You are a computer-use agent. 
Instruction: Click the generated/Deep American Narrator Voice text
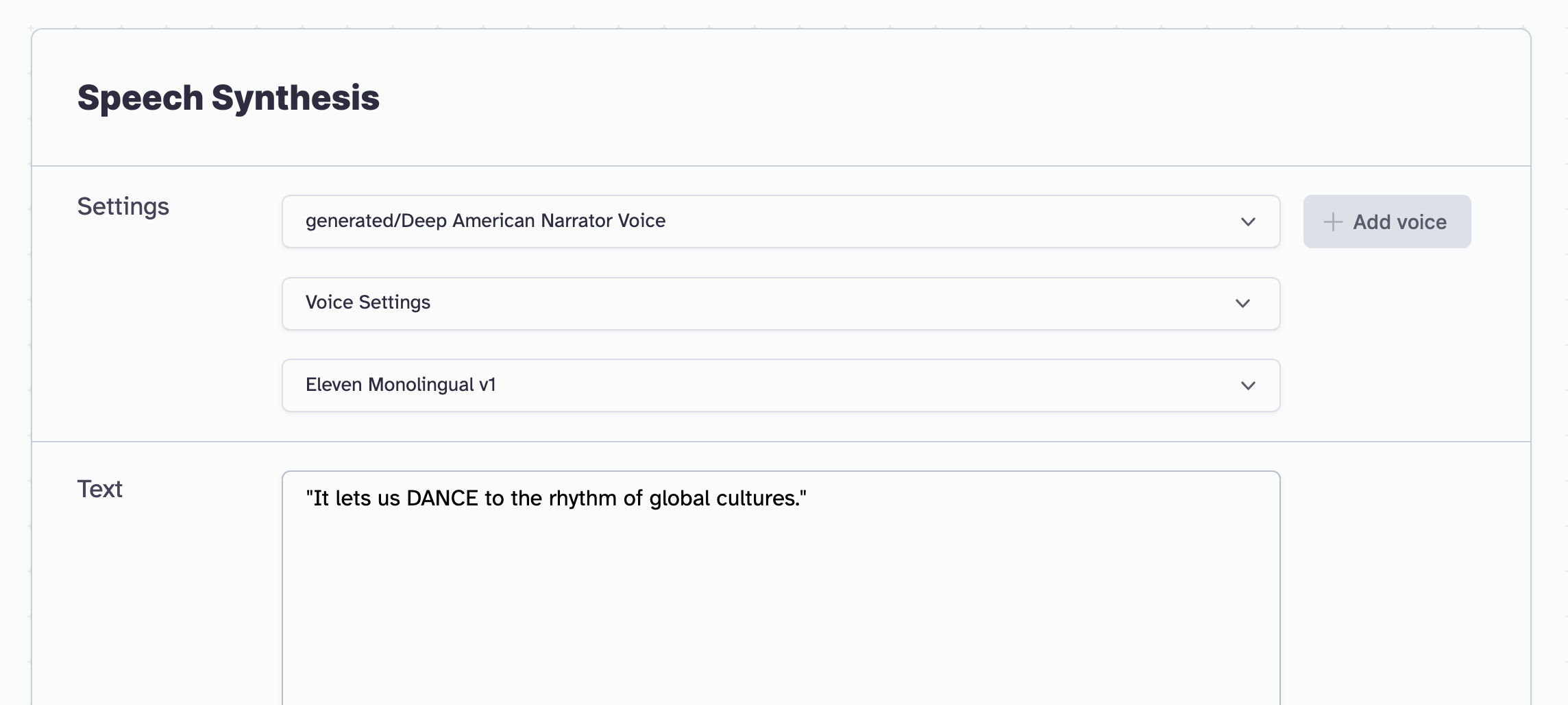coord(485,221)
